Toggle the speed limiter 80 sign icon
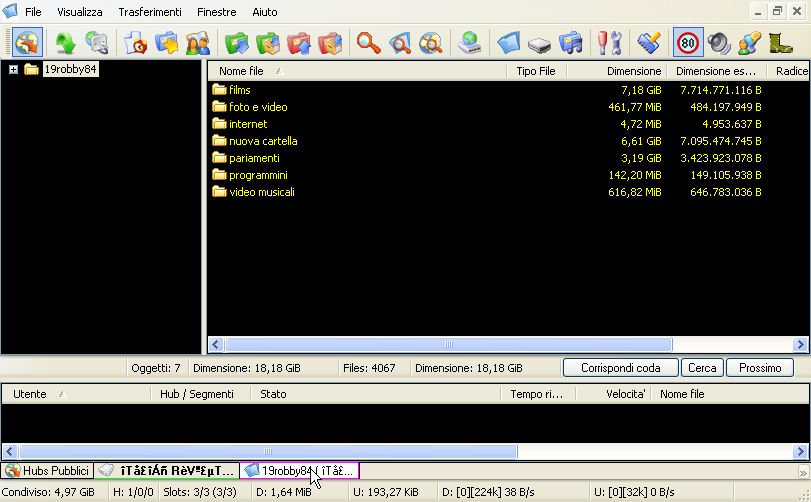Image resolution: width=811 pixels, height=502 pixels. click(x=688, y=43)
